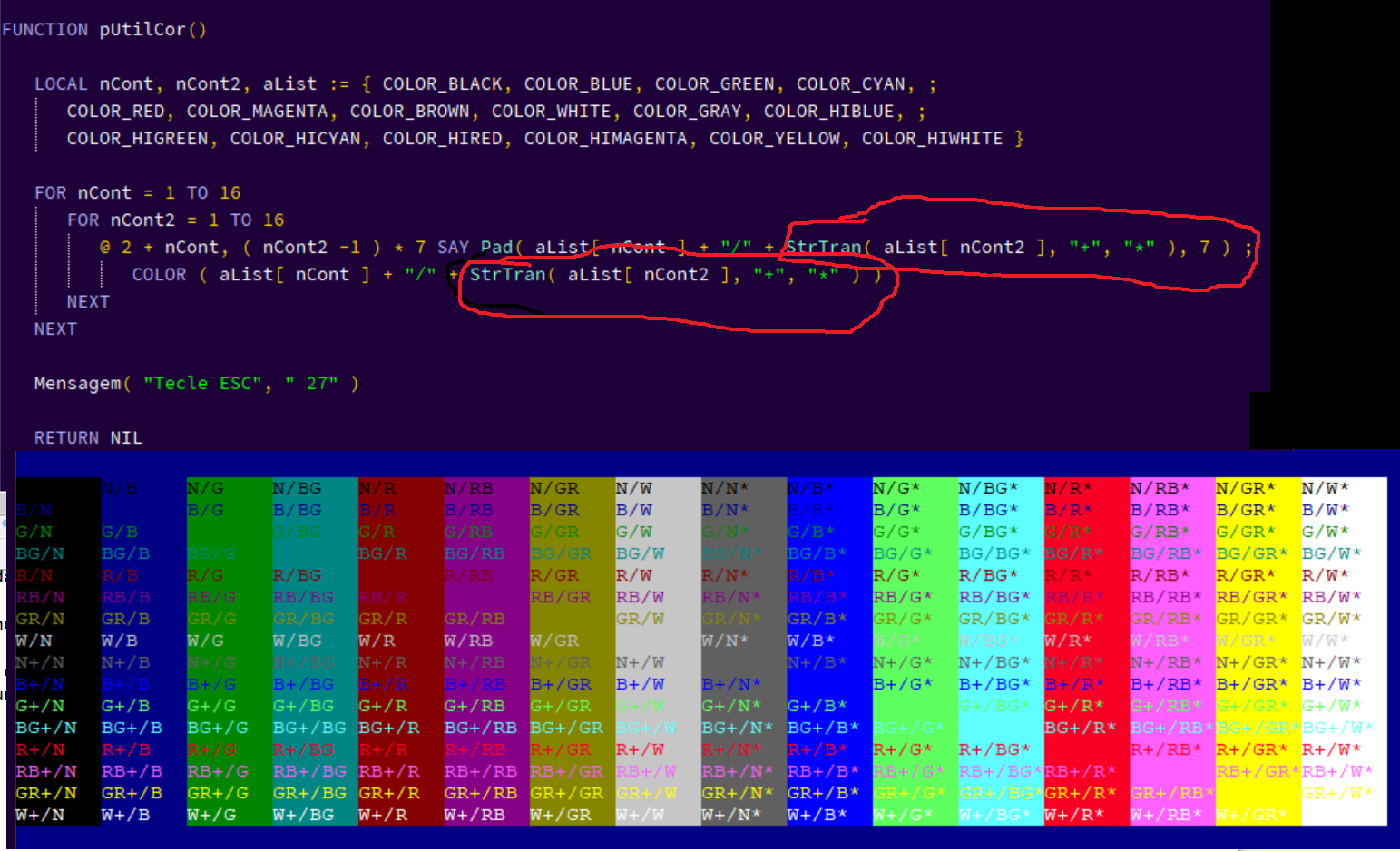This screenshot has height=851, width=1400.
Task: Click the RETURN keyword
Action: point(66,437)
